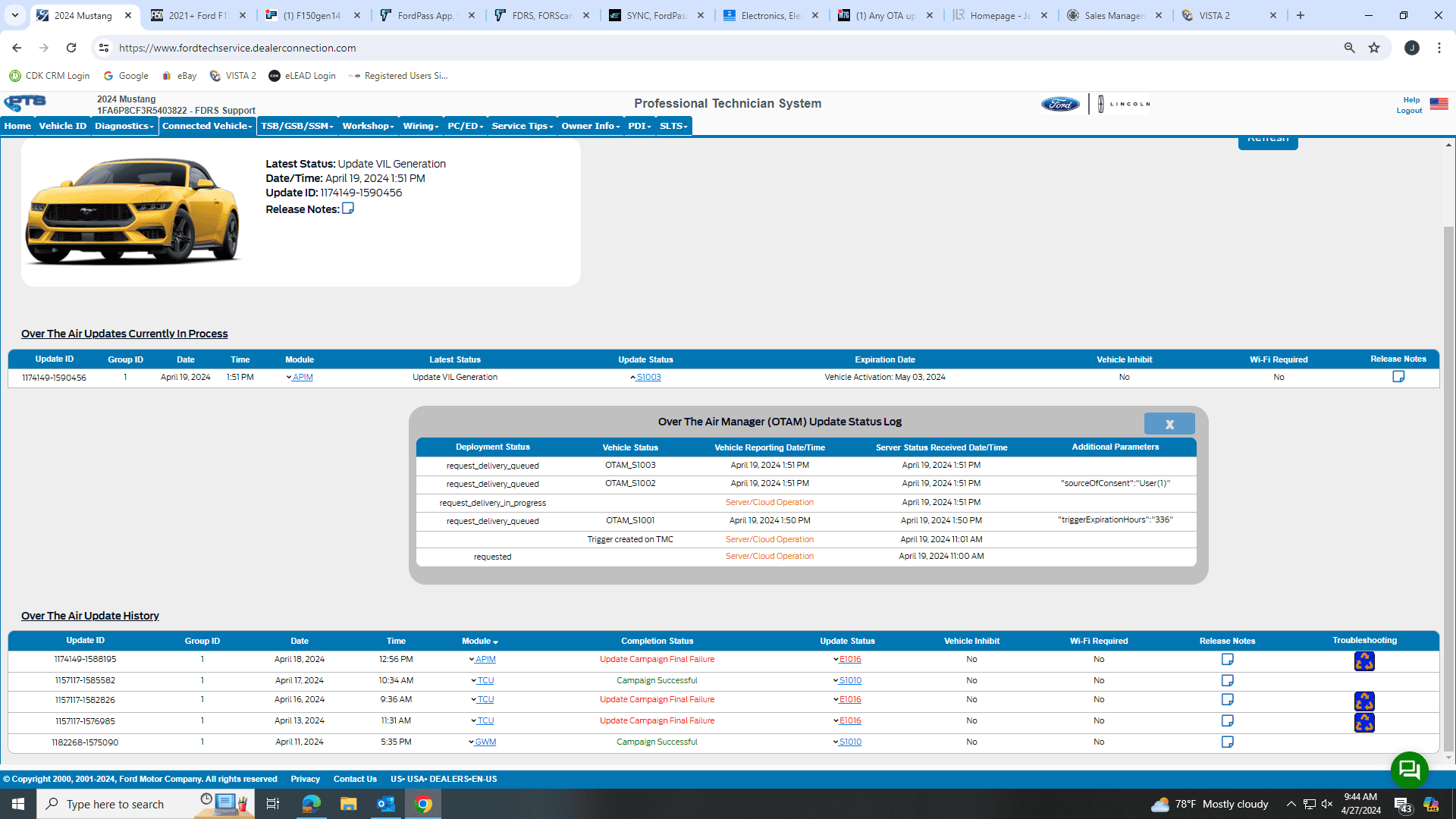Viewport: 1456px width, 819px height.
Task: Click the US flag language icon
Action: [1439, 104]
